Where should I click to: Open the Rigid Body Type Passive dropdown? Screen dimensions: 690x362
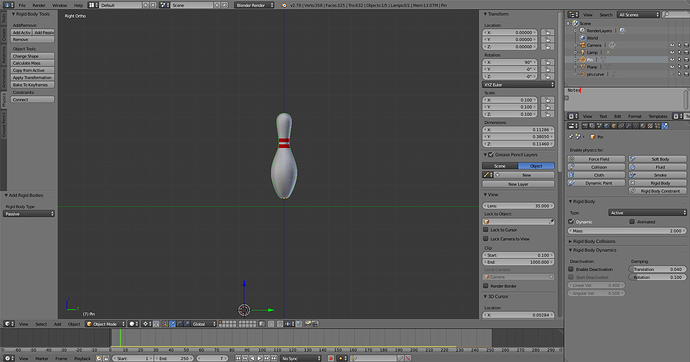(x=29, y=214)
